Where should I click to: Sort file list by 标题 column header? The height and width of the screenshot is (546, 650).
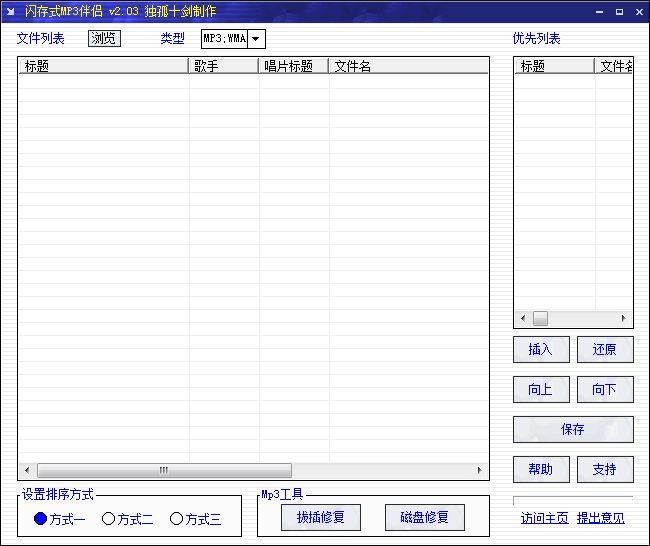[104, 66]
